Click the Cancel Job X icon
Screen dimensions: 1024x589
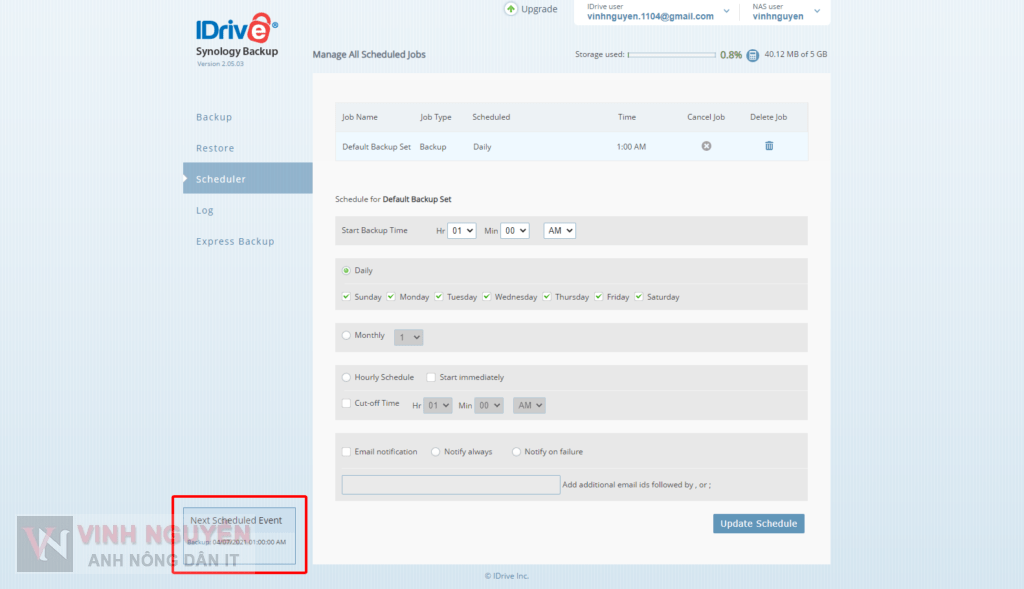pyautogui.click(x=706, y=146)
